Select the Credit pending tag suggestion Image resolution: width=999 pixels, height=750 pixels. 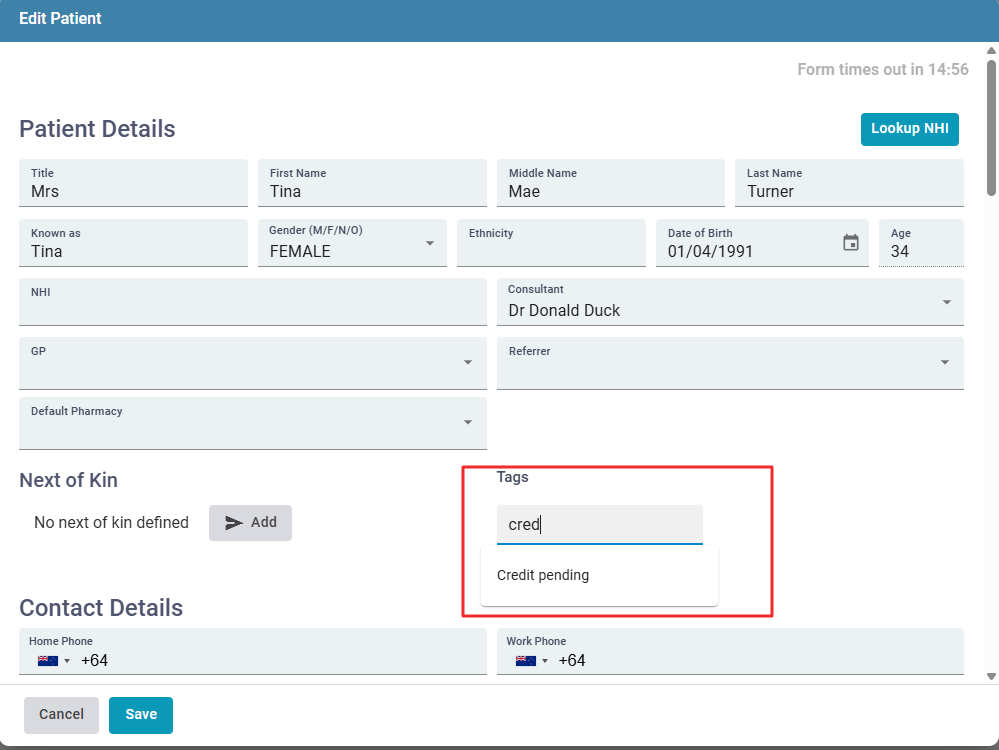point(543,575)
